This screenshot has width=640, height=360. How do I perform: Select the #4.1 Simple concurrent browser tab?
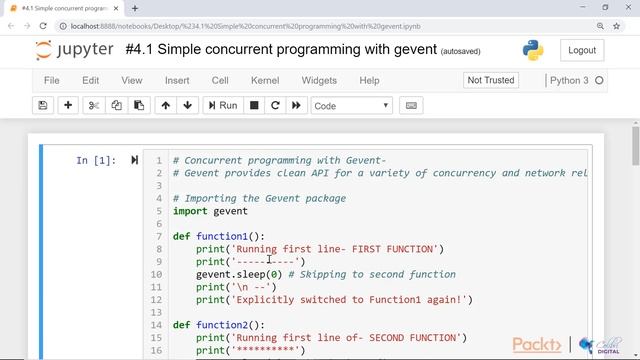(x=64, y=8)
